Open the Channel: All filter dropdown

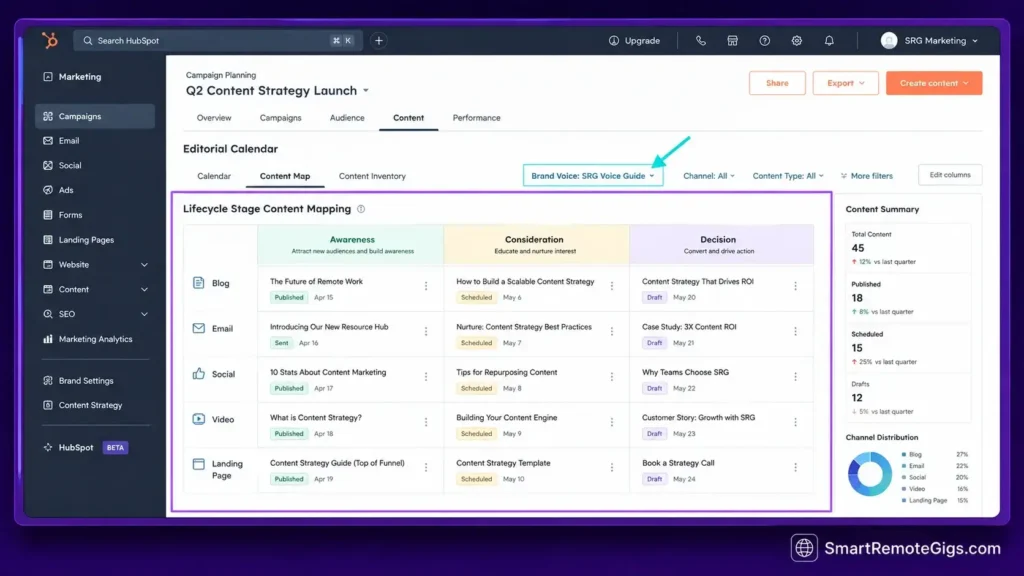pyautogui.click(x=709, y=176)
